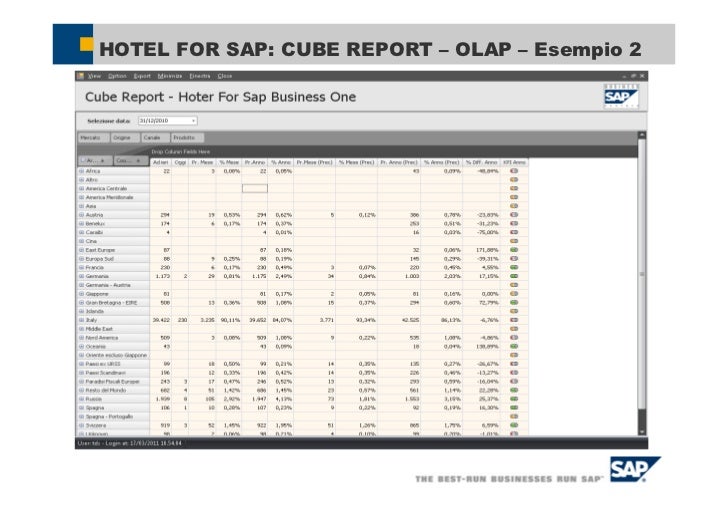Click the Adr.ieri column header
The height and width of the screenshot is (515, 728).
tap(161, 163)
